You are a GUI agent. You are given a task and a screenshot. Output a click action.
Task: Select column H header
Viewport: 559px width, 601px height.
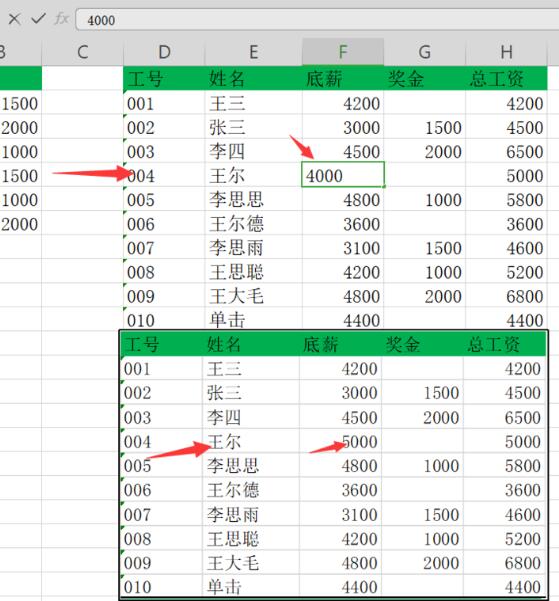point(506,52)
